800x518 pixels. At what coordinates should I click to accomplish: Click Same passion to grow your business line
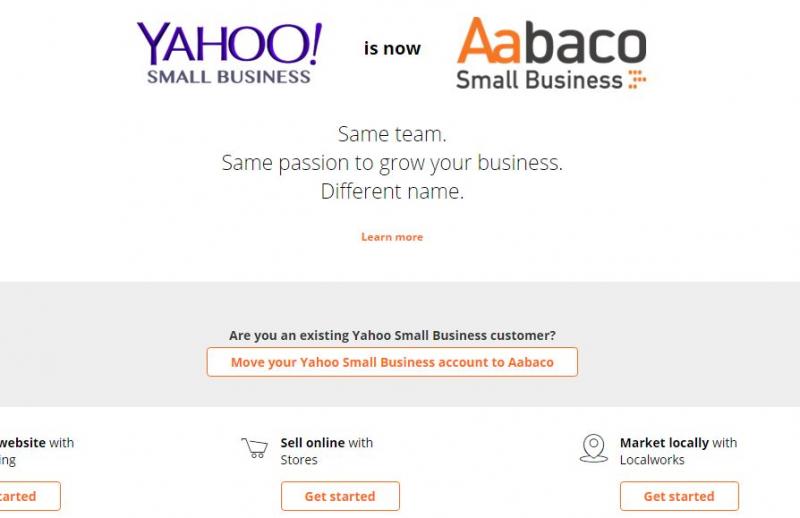pos(392,163)
